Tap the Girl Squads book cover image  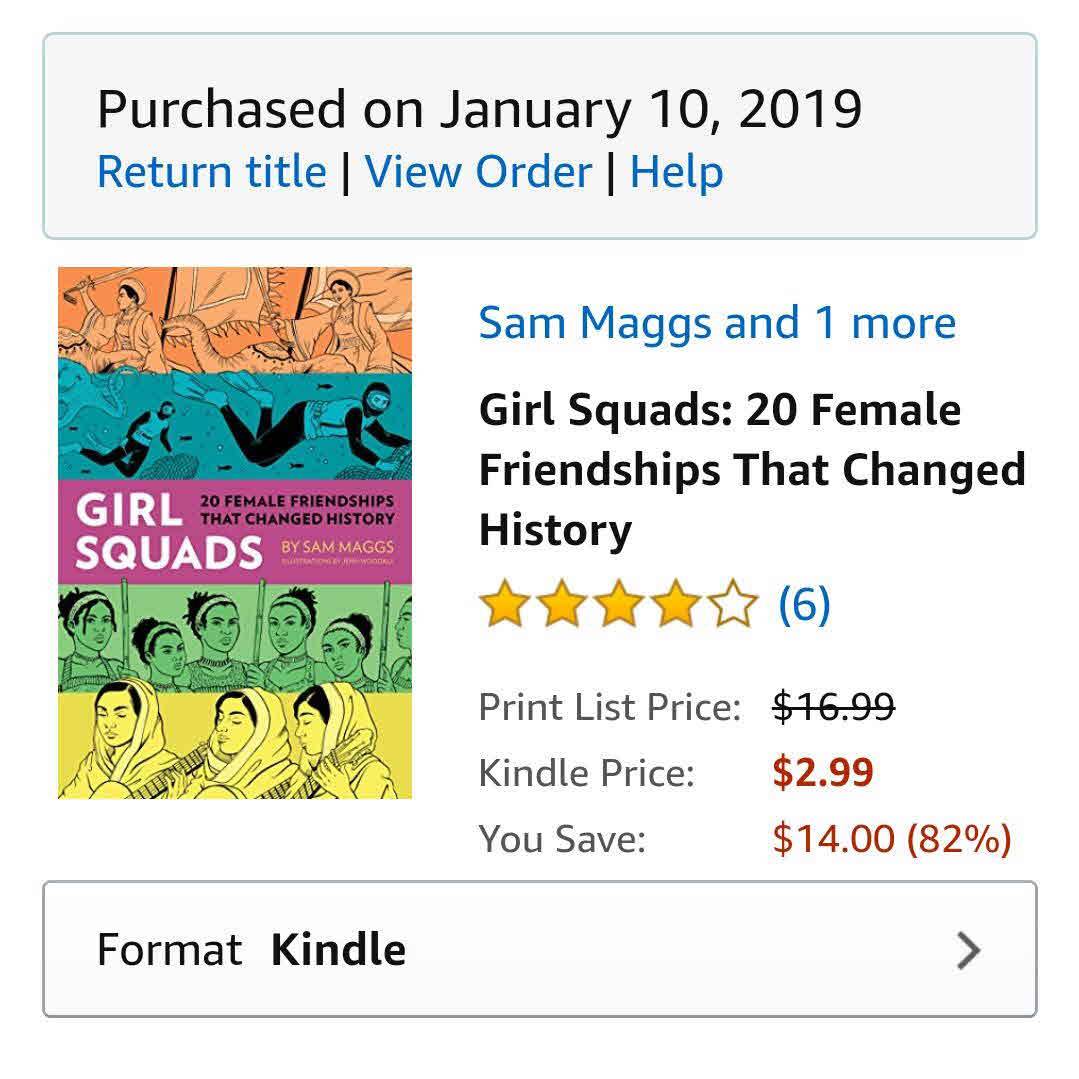[x=235, y=532]
